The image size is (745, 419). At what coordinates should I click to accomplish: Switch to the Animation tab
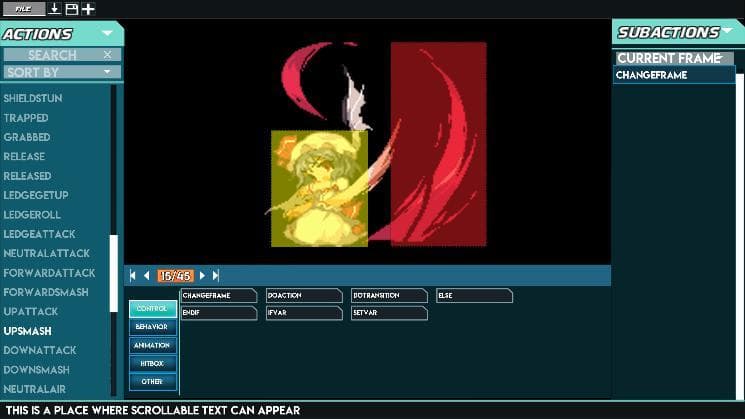[x=153, y=345]
